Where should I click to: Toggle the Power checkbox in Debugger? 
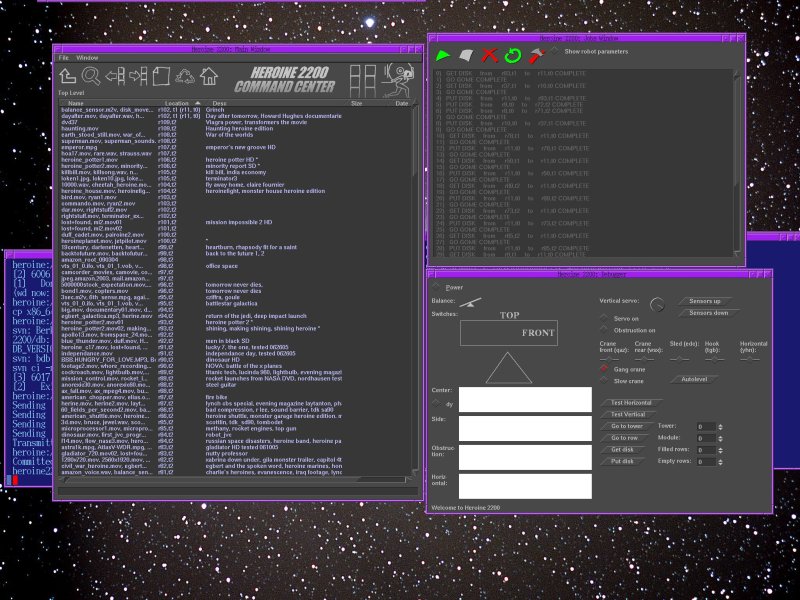click(436, 286)
